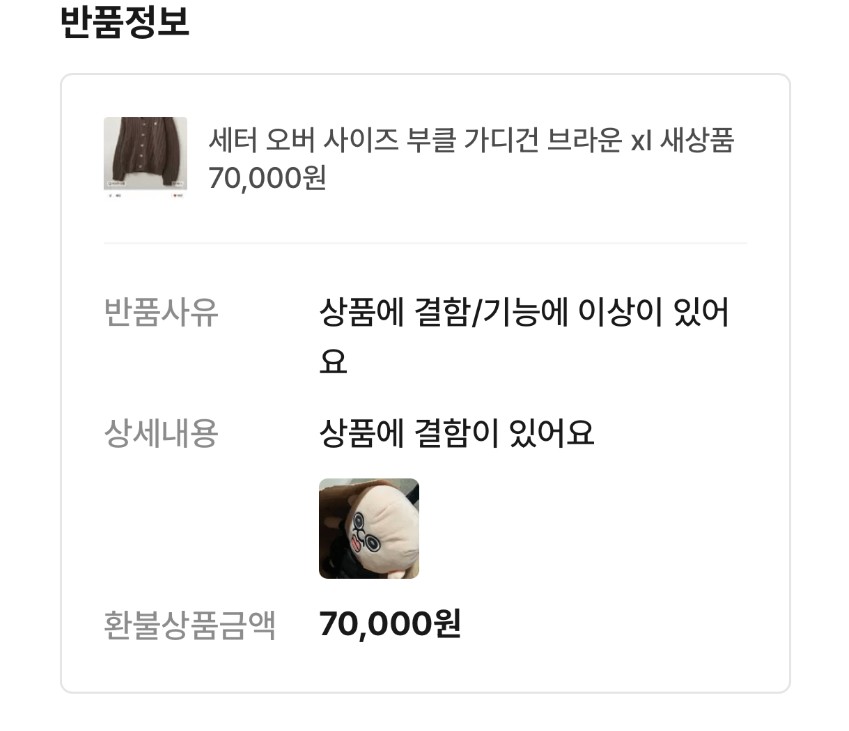Click the bold 70,000원 refund amount

tap(390, 624)
